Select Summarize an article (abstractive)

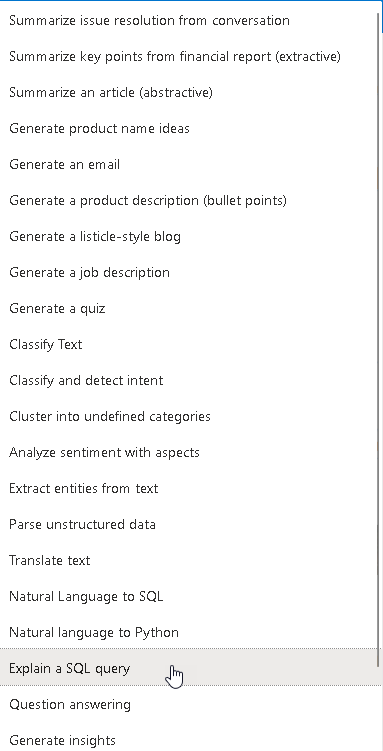pos(189,92)
